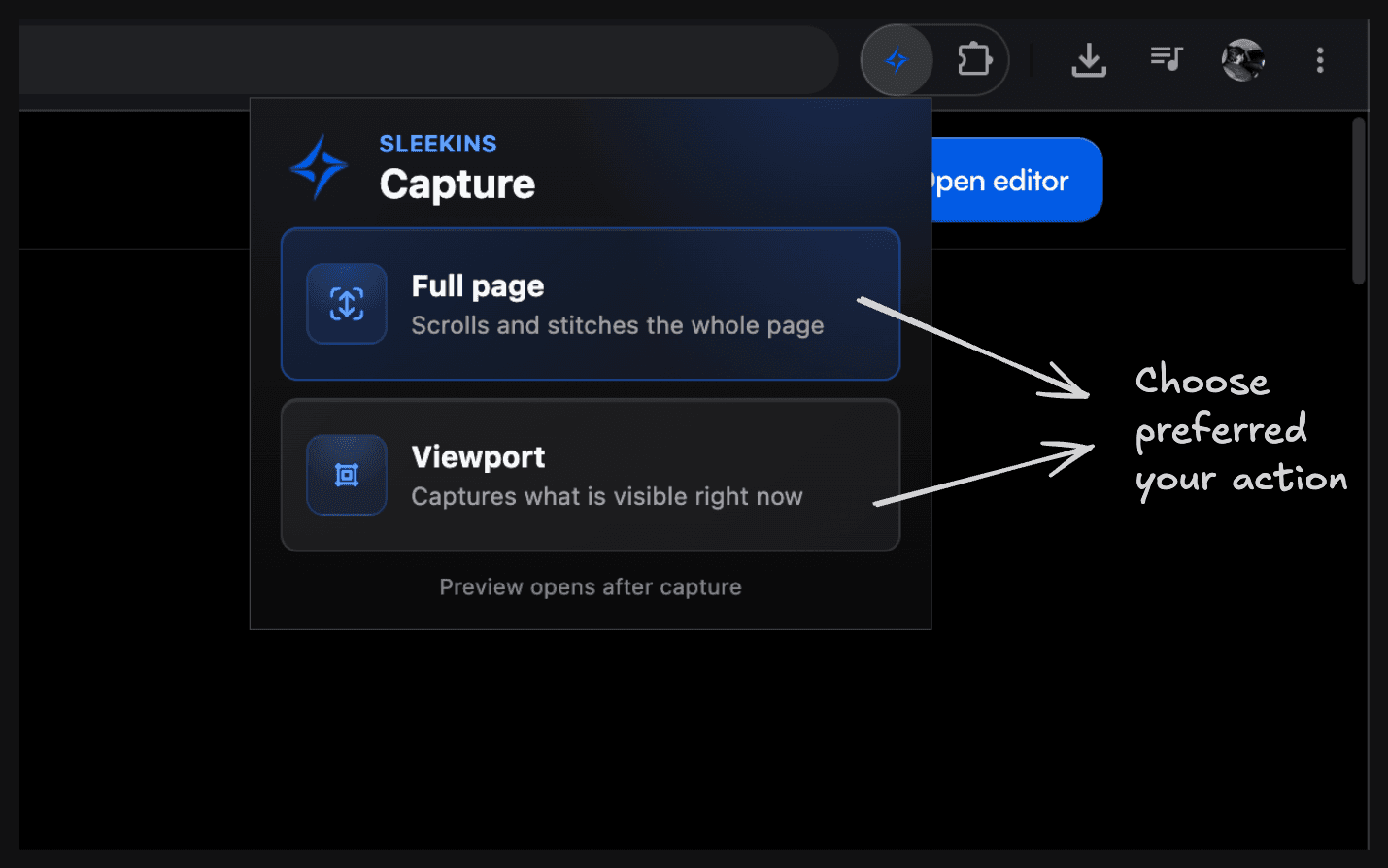Image resolution: width=1388 pixels, height=868 pixels.
Task: Click the browser address bar
Action: pos(427,60)
